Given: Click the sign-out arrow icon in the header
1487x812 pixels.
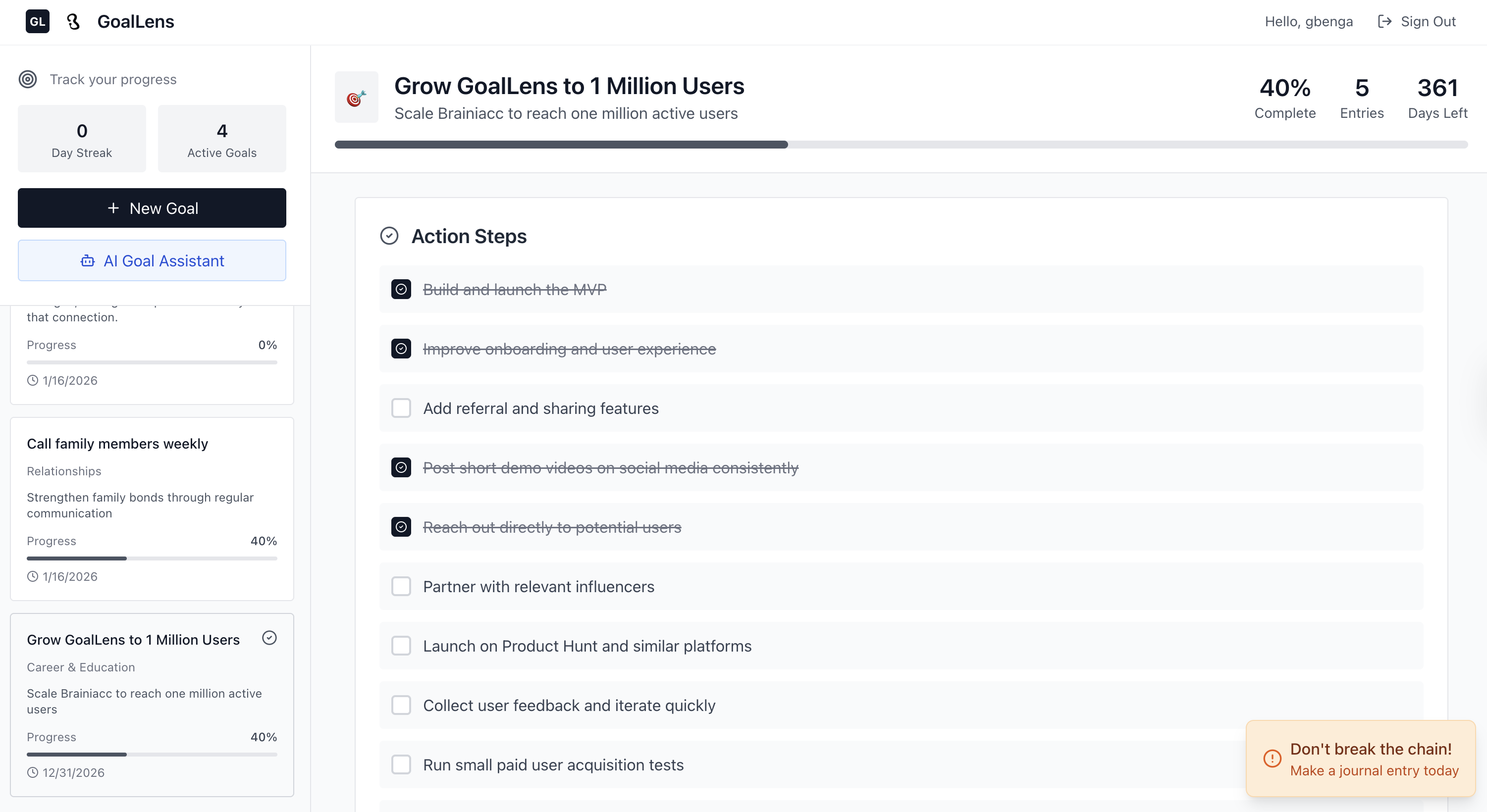Looking at the screenshot, I should point(1384,21).
